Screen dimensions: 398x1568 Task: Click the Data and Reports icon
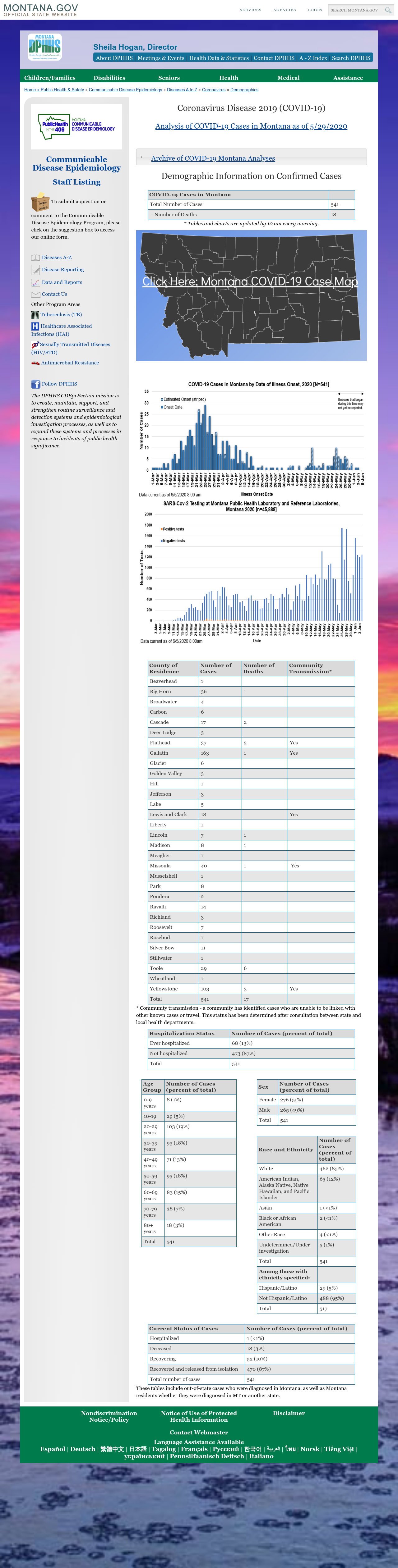(x=35, y=282)
